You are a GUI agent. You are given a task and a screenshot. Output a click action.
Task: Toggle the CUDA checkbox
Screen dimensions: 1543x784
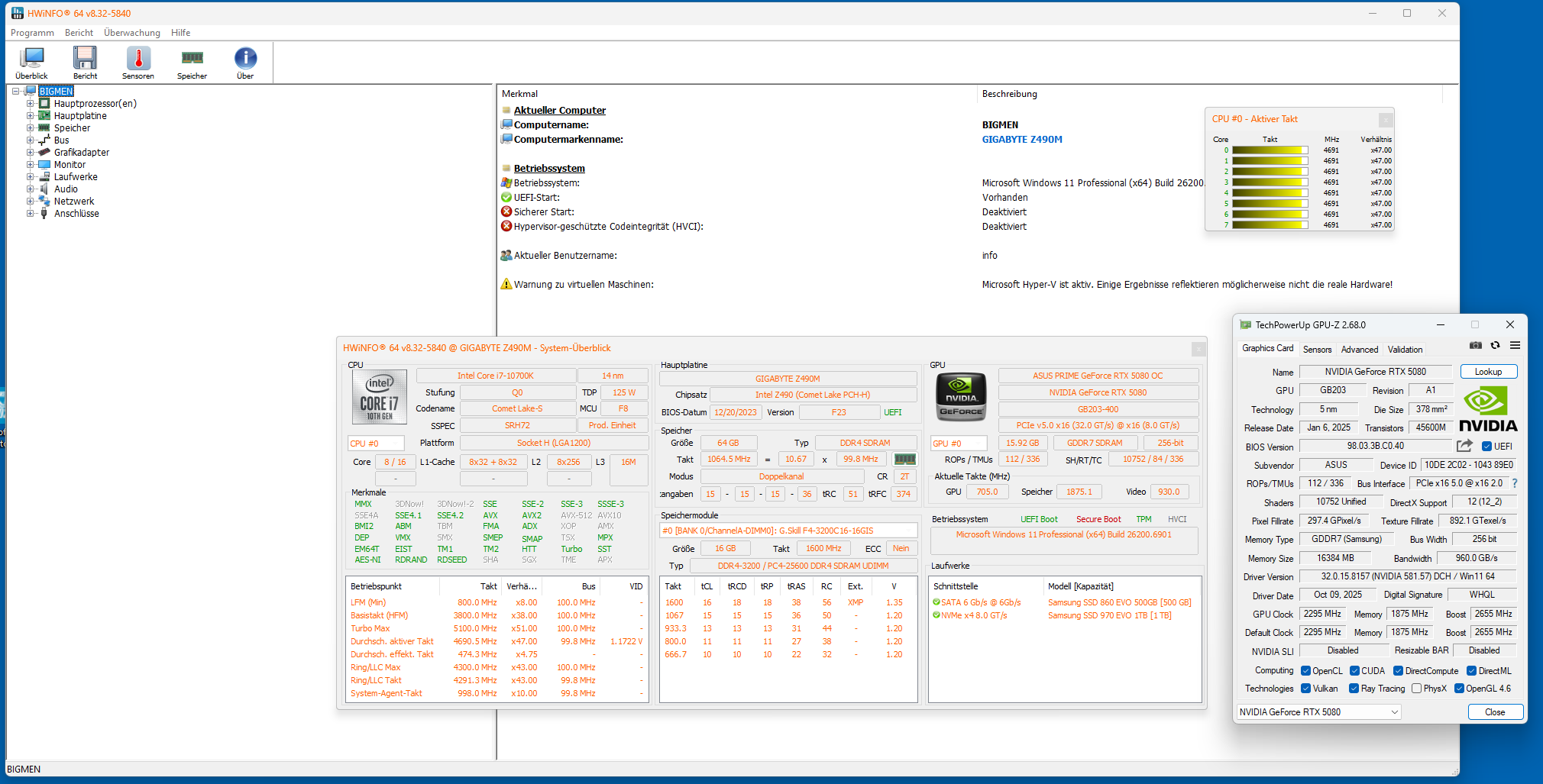pos(1354,671)
